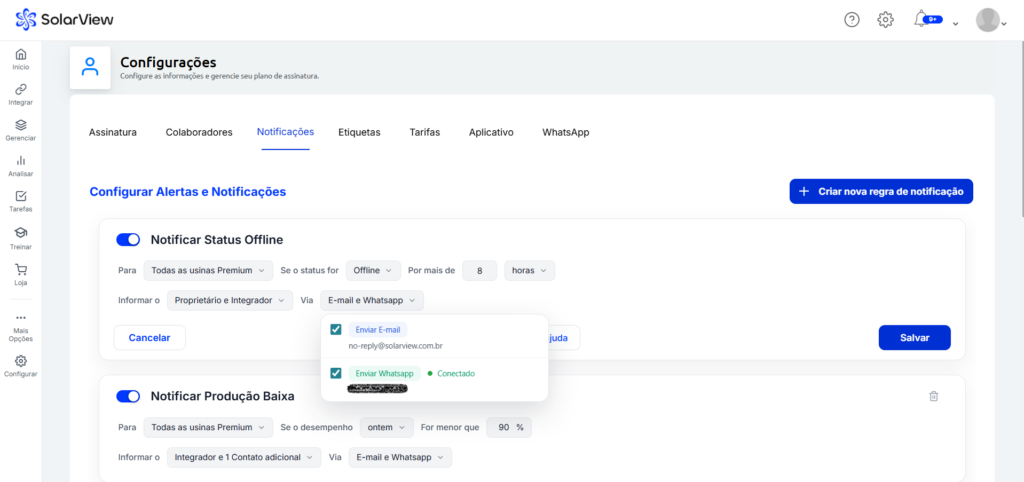Open the ontem performance period dropdown
This screenshot has width=1024, height=482.
pos(386,427)
